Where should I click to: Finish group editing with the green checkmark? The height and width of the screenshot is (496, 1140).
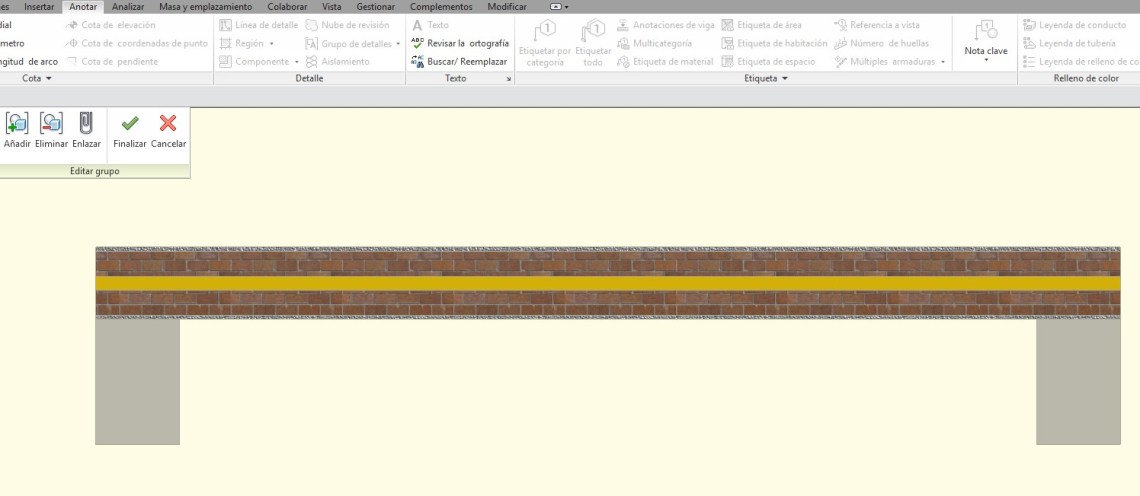pyautogui.click(x=129, y=124)
